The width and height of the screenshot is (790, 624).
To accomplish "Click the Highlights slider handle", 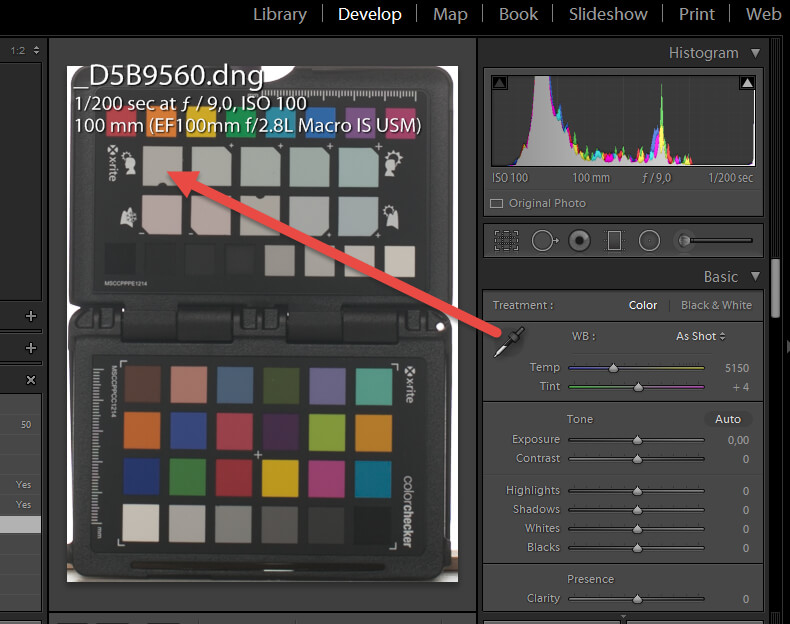I will tap(637, 491).
